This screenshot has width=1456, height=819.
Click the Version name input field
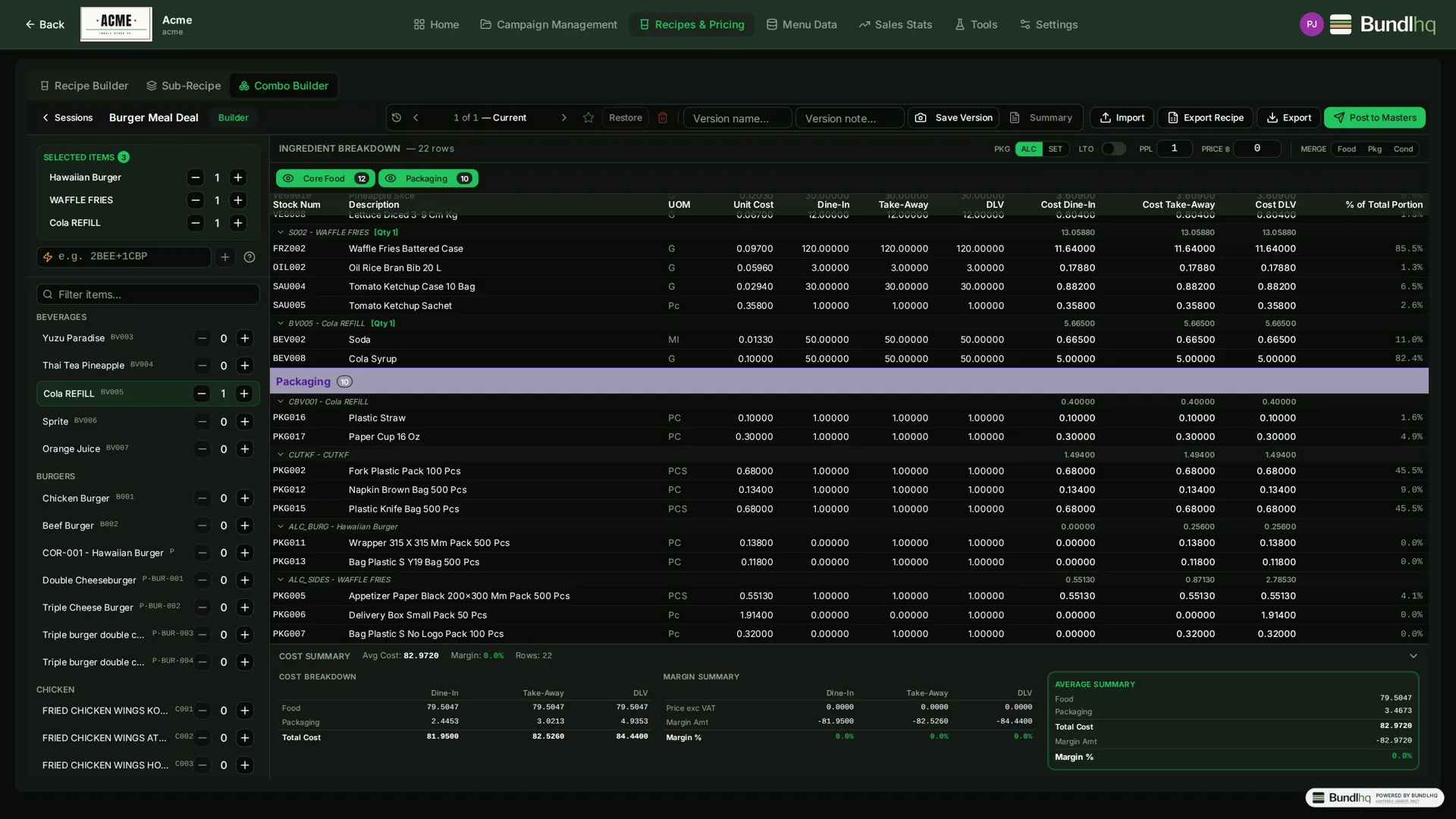coord(738,118)
